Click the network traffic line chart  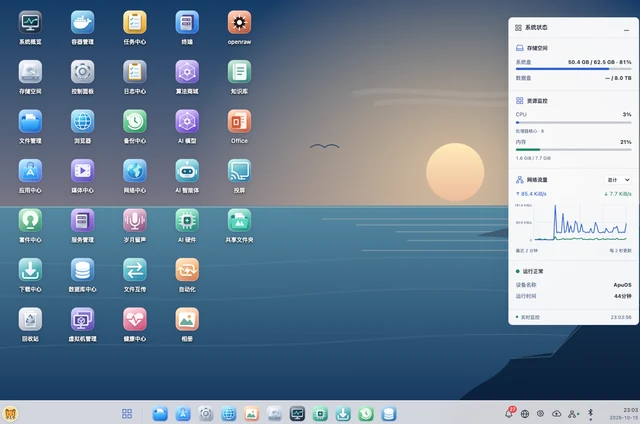[573, 222]
